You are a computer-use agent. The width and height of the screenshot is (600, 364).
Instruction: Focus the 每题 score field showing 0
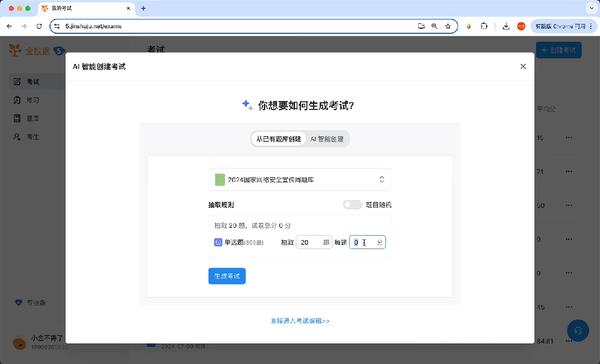(x=367, y=242)
